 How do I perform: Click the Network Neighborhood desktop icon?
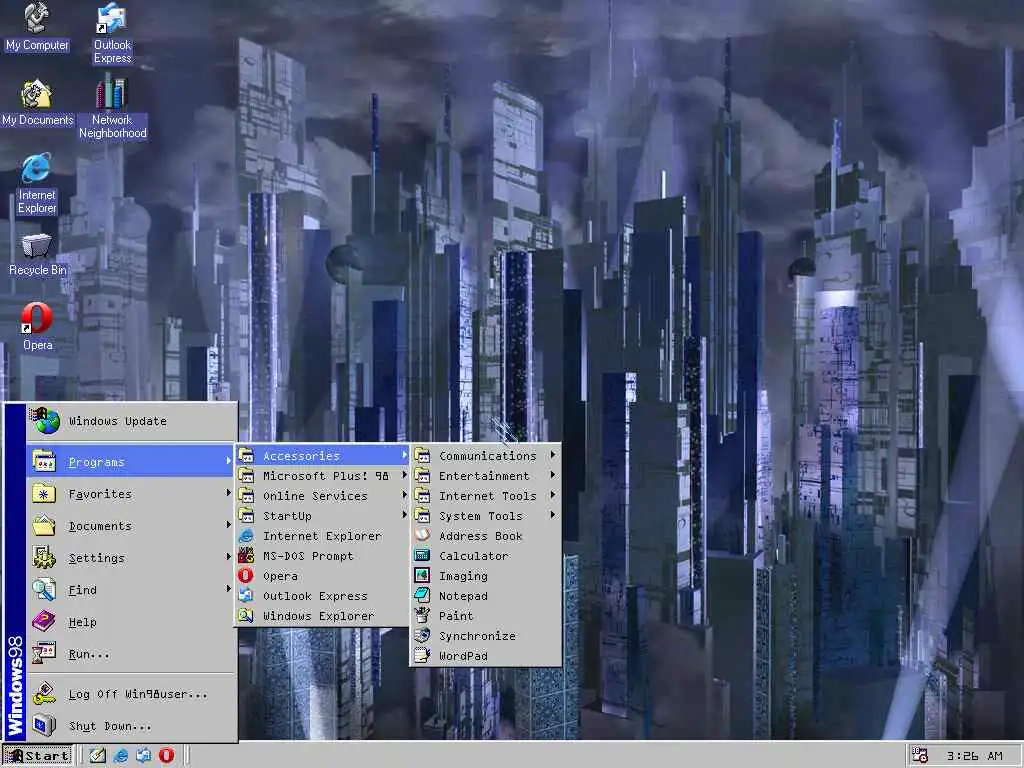click(112, 107)
